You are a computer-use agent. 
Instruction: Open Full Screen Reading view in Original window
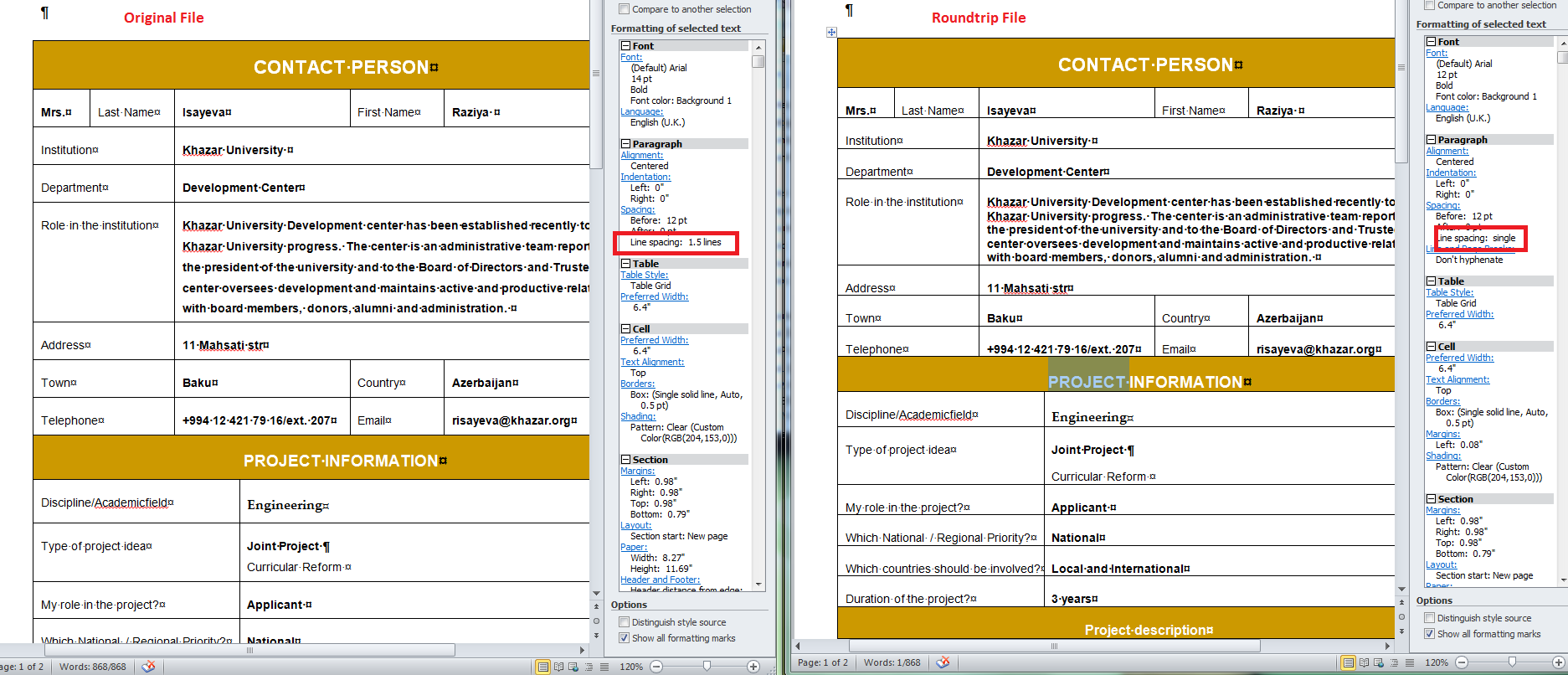[558, 667]
